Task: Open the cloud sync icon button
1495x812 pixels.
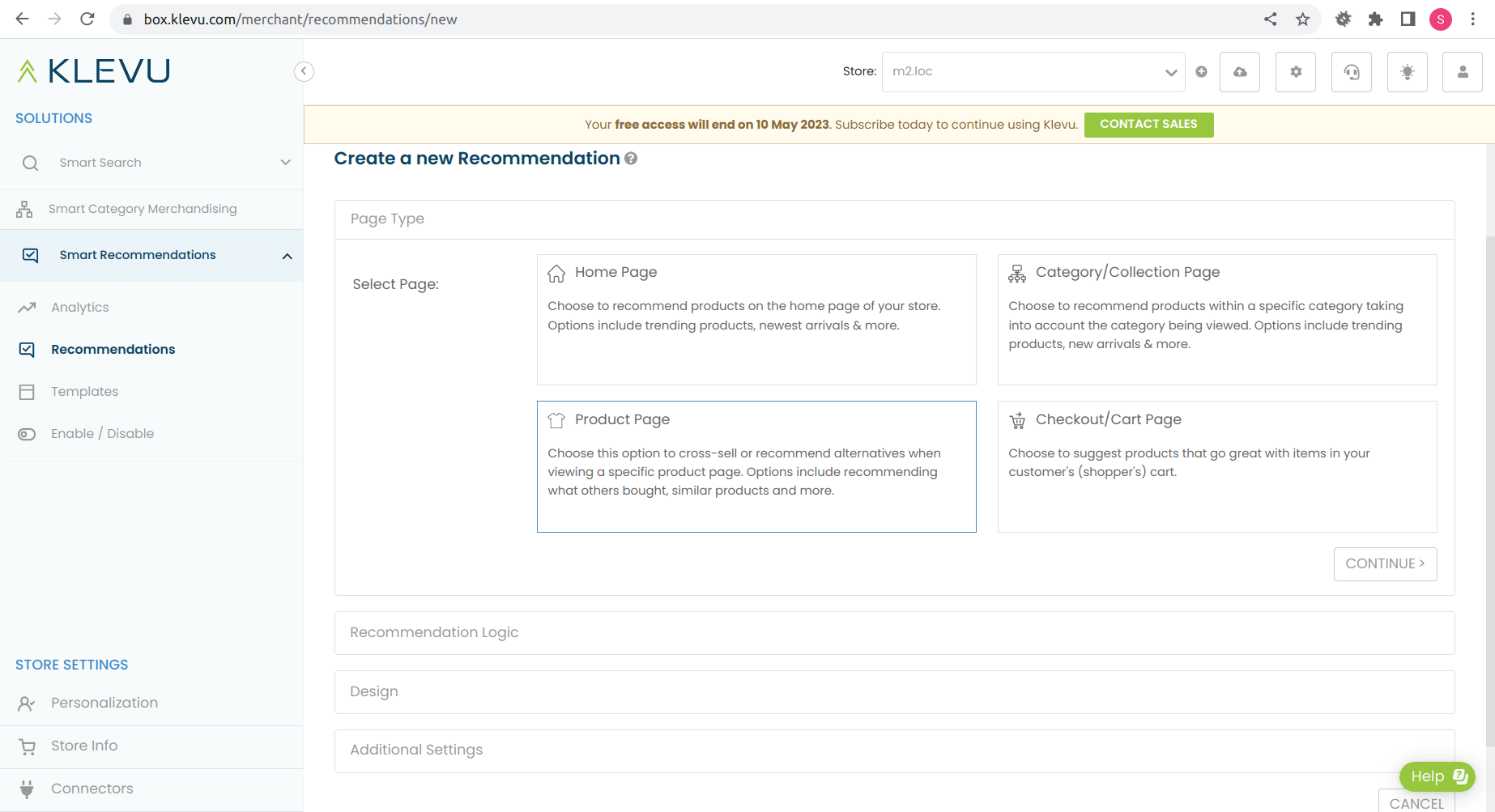Action: 1240,72
